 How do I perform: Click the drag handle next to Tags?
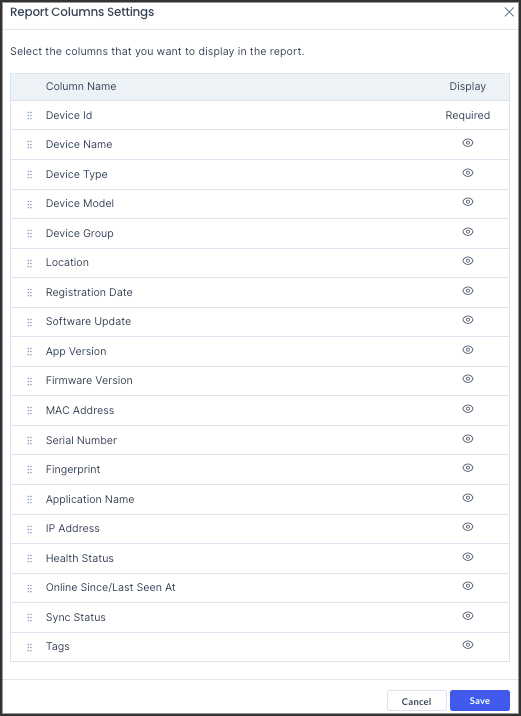click(x=30, y=647)
